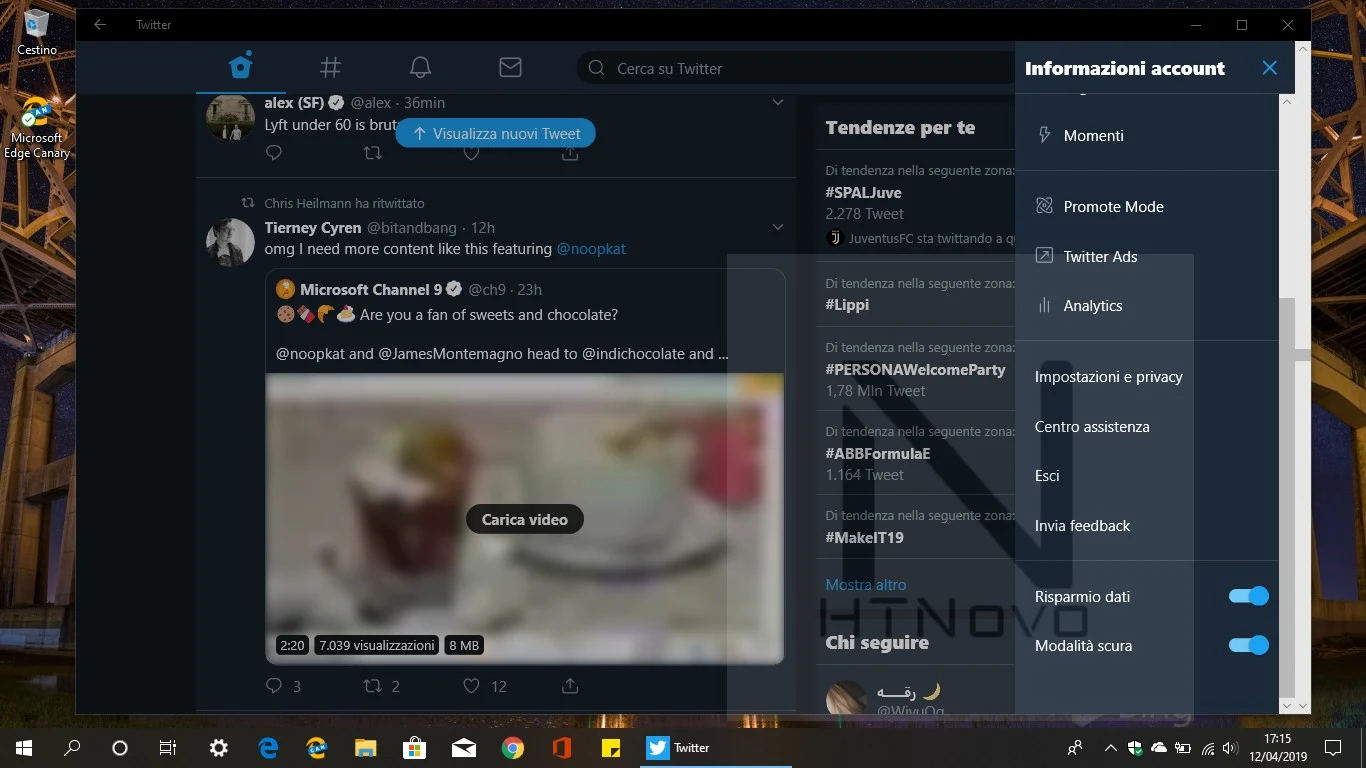Click the Twitter Ads arrow icon
This screenshot has width=1366, height=768.
tap(1044, 256)
